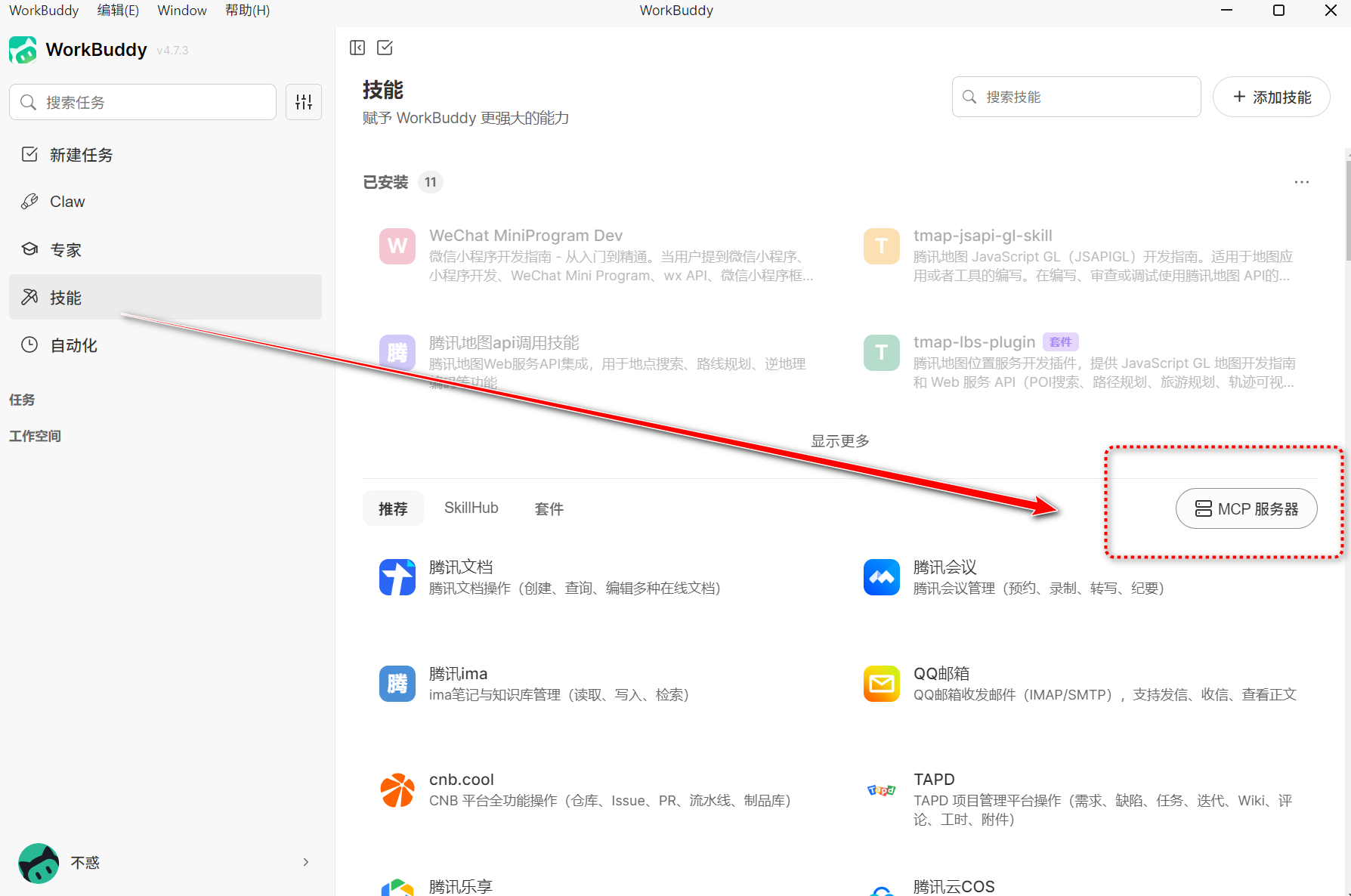1351x896 pixels.
Task: Open the 腾讯云COS skill title
Action: pos(954,886)
